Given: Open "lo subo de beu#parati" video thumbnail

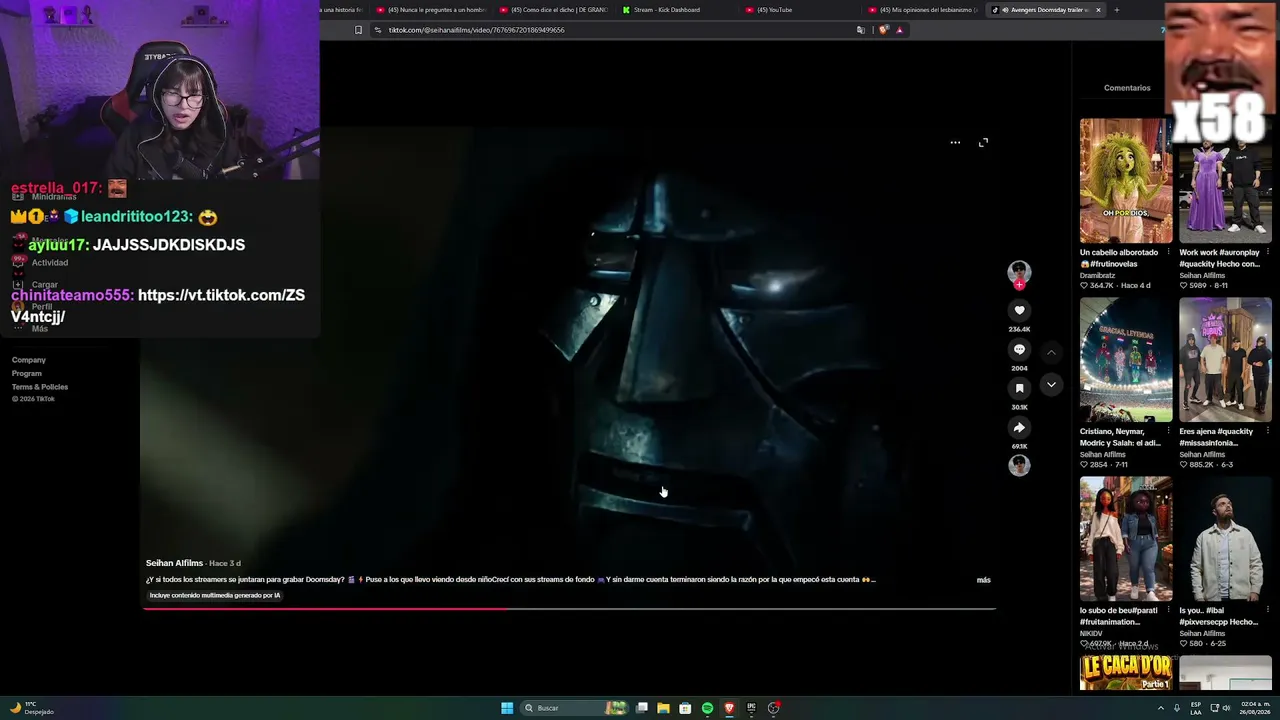Looking at the screenshot, I should 1126,539.
